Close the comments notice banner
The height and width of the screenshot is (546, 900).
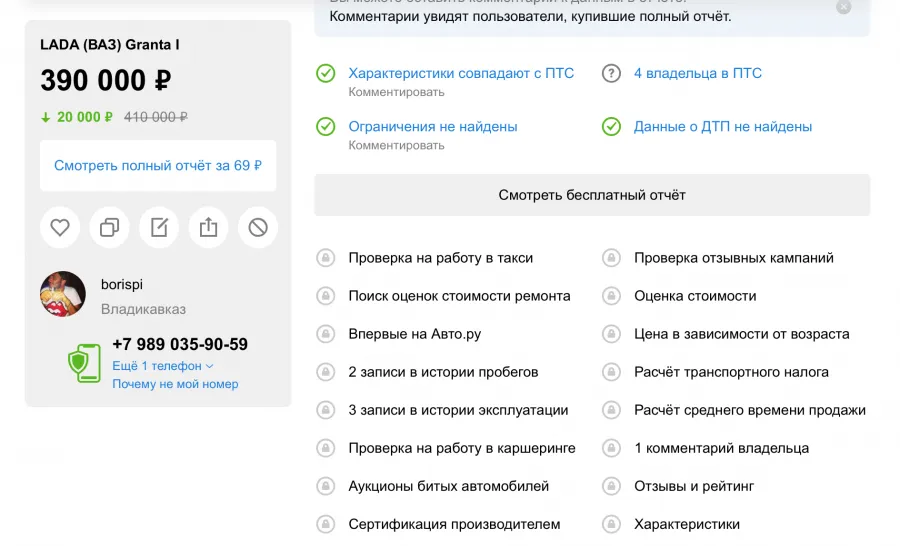[x=844, y=7]
